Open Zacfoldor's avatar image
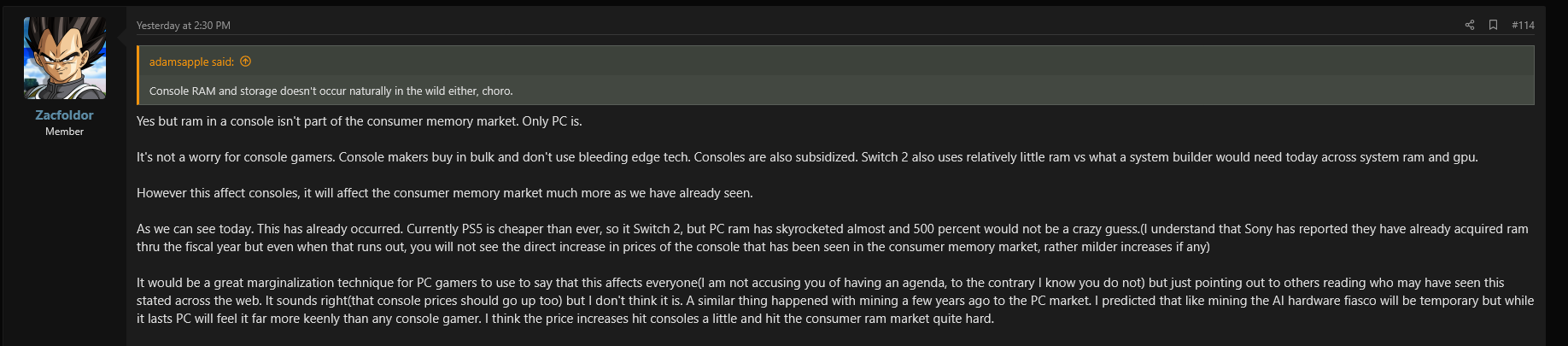1568x346 pixels. (x=65, y=58)
